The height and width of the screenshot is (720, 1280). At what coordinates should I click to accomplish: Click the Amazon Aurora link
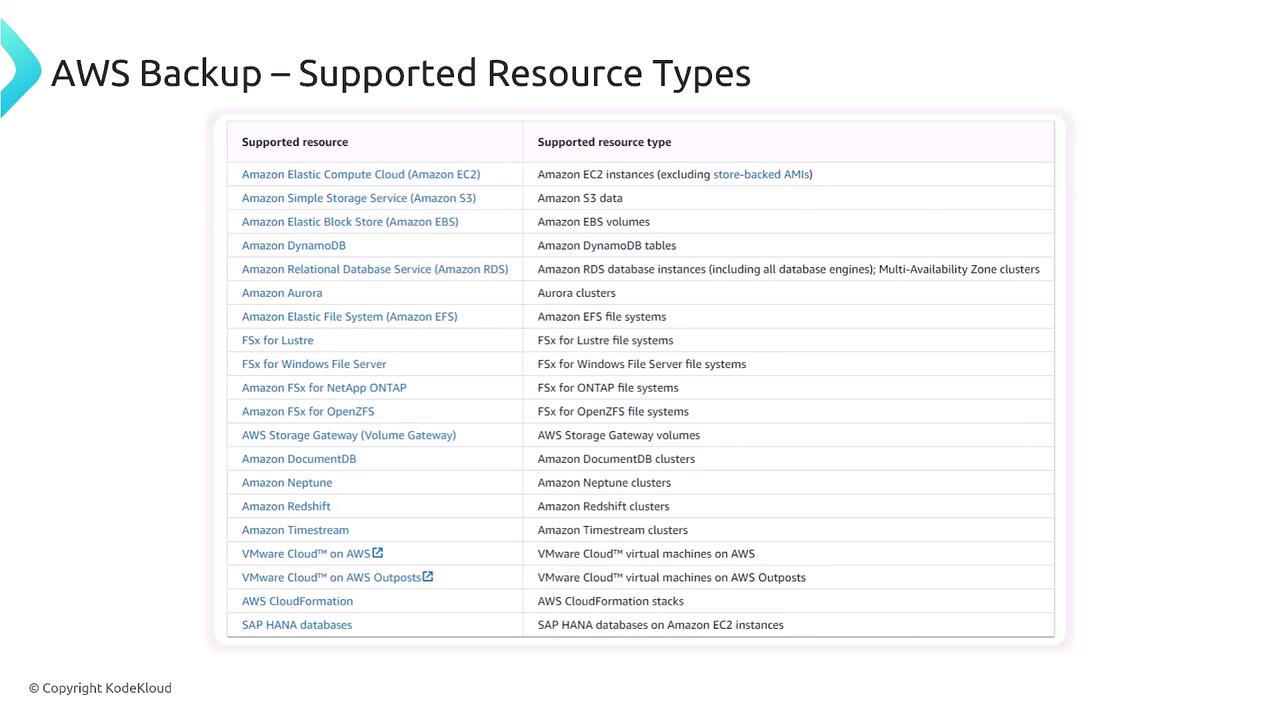coord(281,293)
